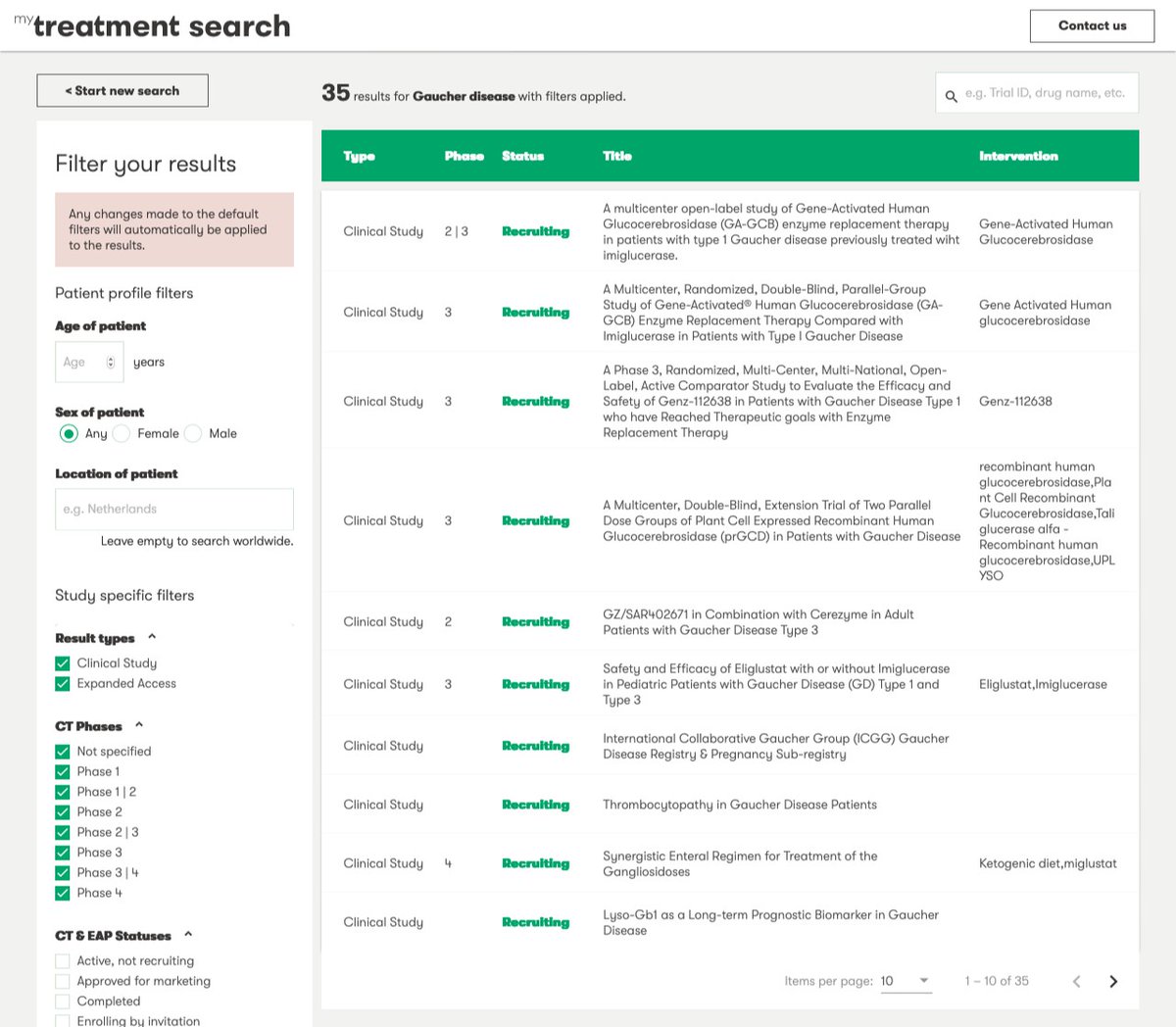Screen dimensions: 1176x1027
Task: Click the Ketogenic diet,miglustat intervention cell
Action: (x=1048, y=863)
